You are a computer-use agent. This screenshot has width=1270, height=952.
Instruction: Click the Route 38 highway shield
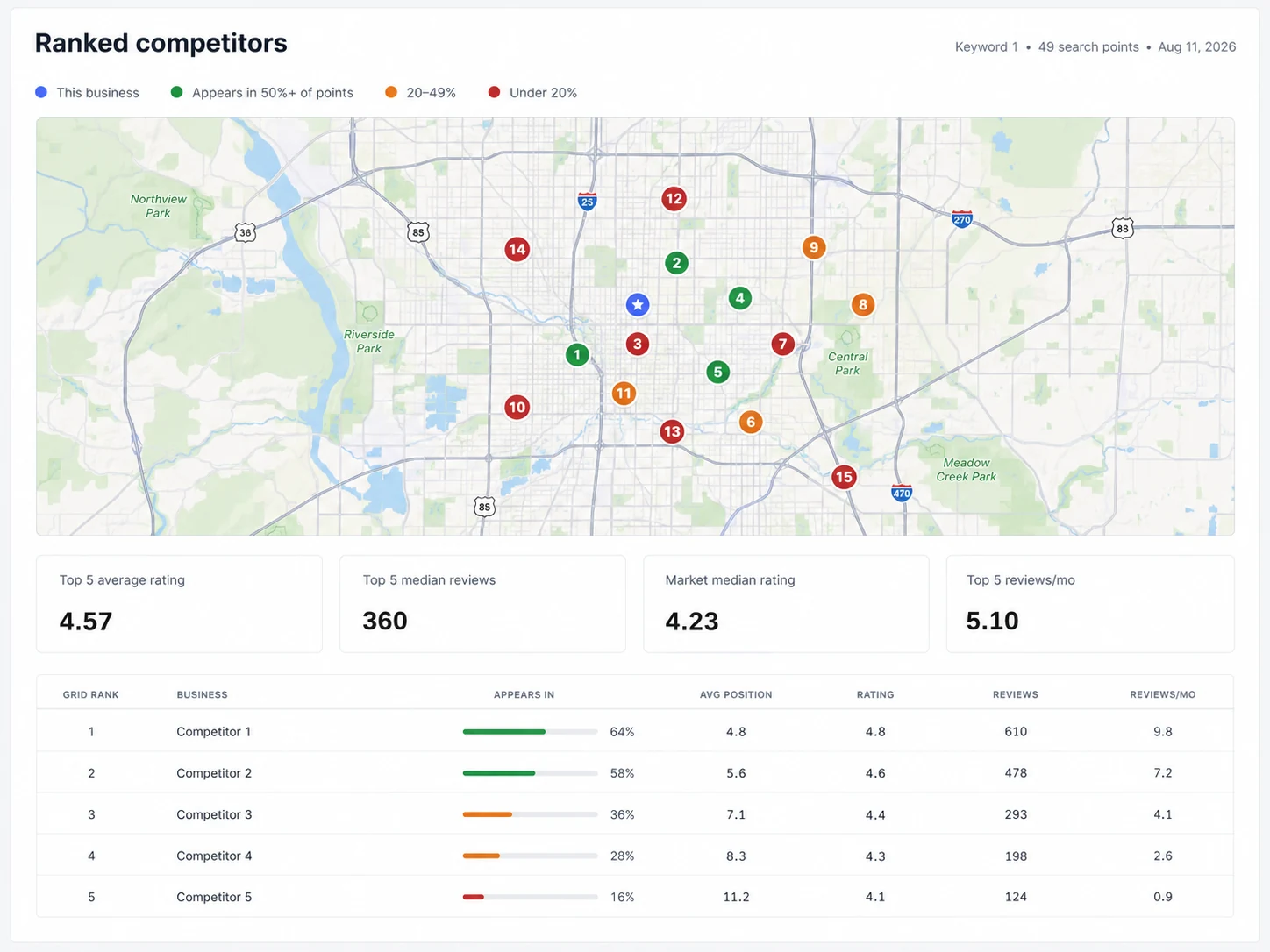click(x=246, y=232)
